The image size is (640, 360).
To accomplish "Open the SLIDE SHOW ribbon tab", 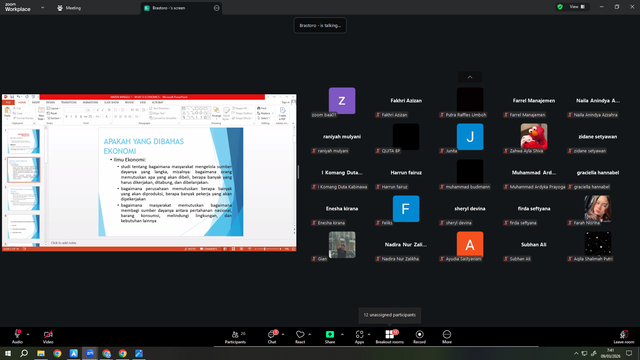I will click(x=111, y=102).
